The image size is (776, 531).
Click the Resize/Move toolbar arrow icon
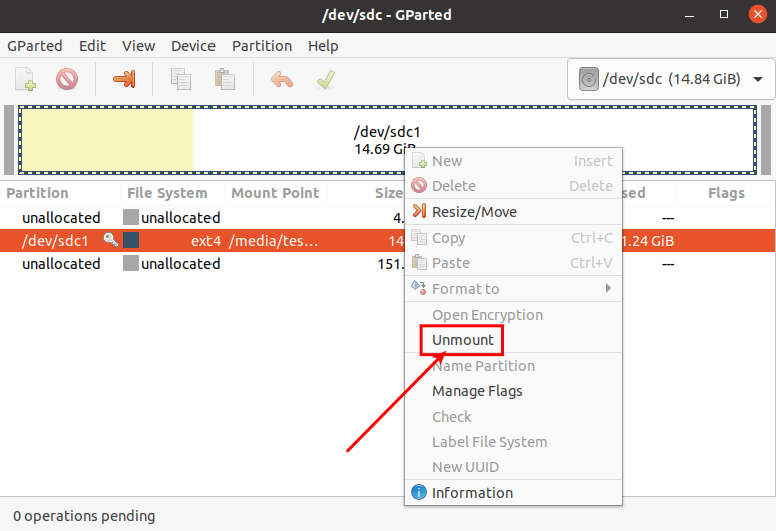[124, 79]
